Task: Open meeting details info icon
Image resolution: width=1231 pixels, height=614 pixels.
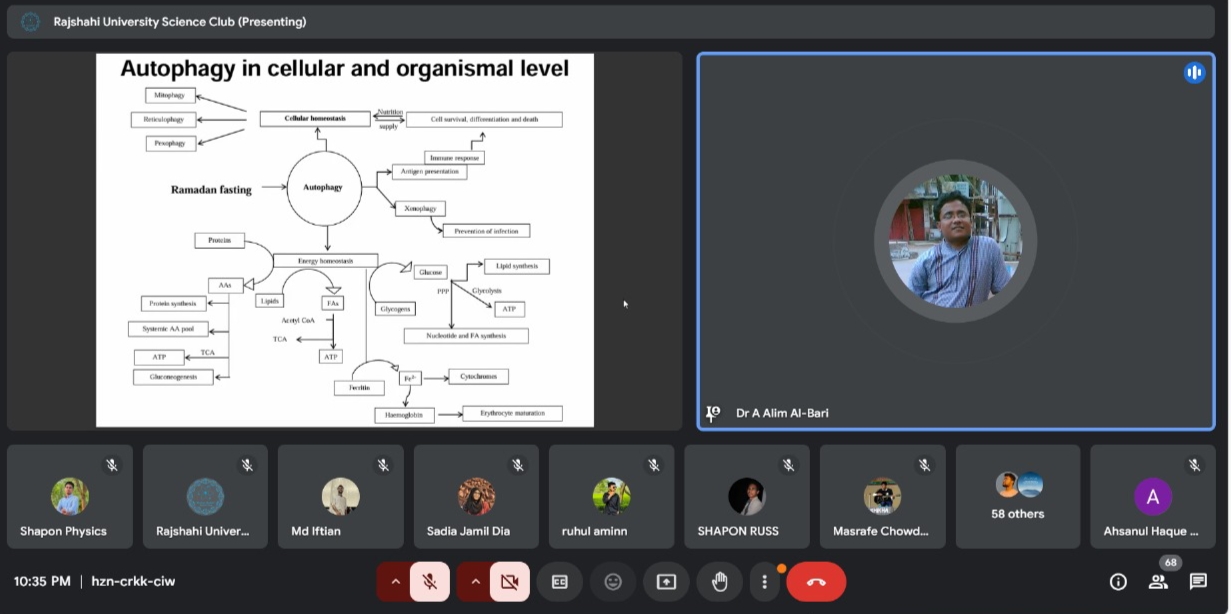Action: 1118,582
